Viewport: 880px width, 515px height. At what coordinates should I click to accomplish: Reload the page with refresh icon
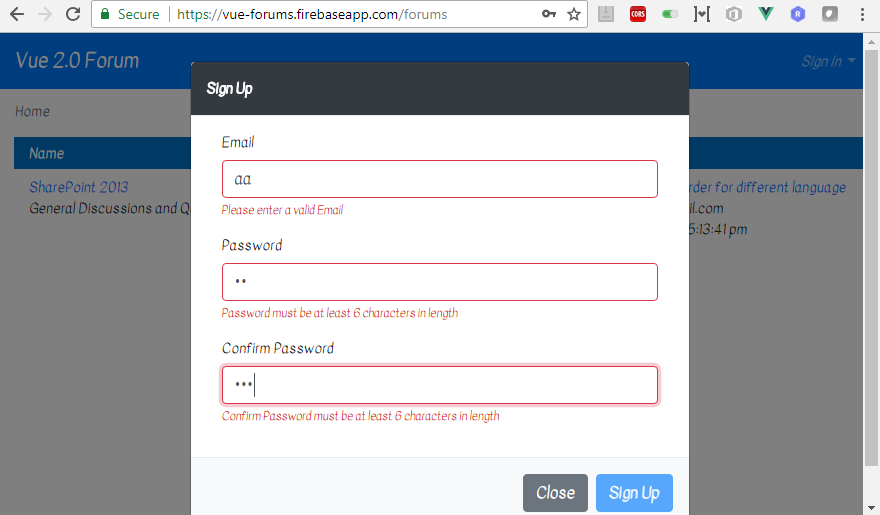pos(73,14)
